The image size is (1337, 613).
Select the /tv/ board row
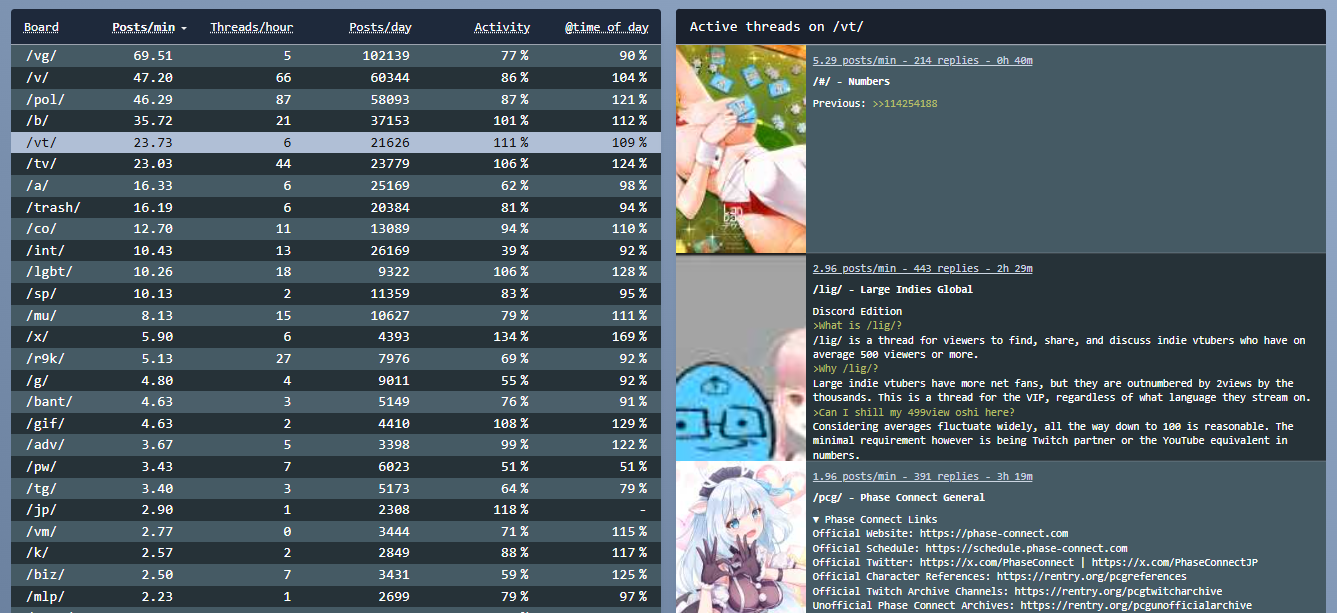[336, 164]
